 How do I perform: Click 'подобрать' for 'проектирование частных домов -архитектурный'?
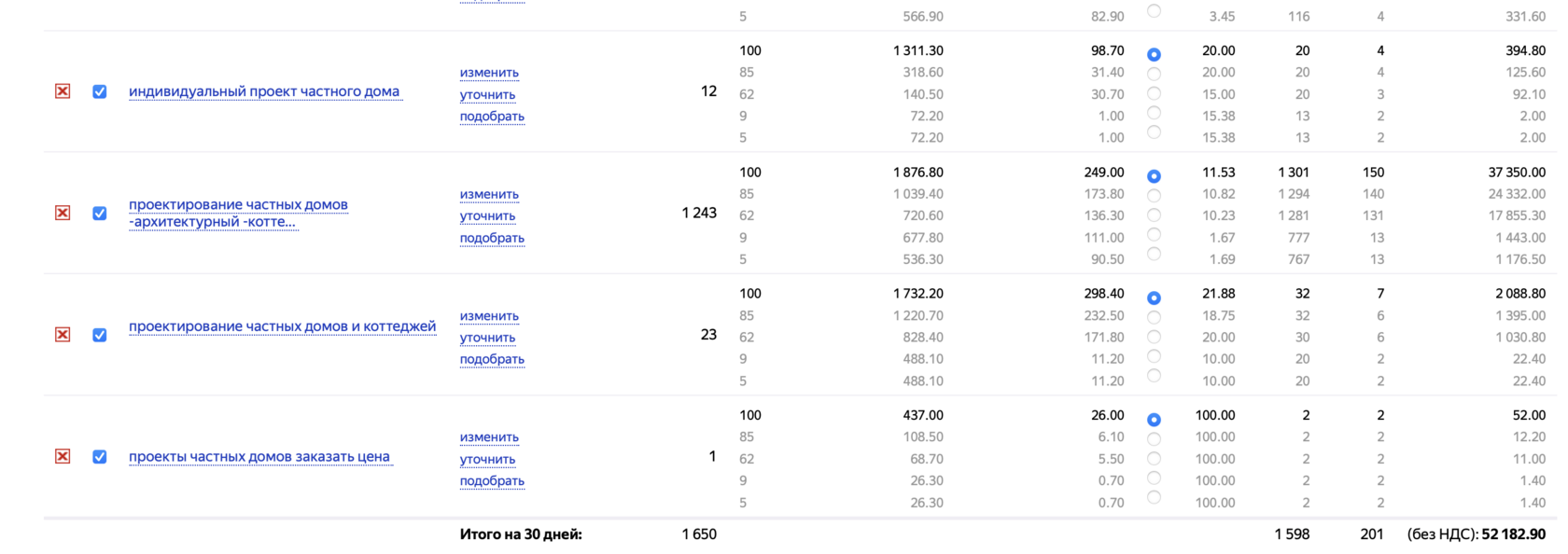492,238
